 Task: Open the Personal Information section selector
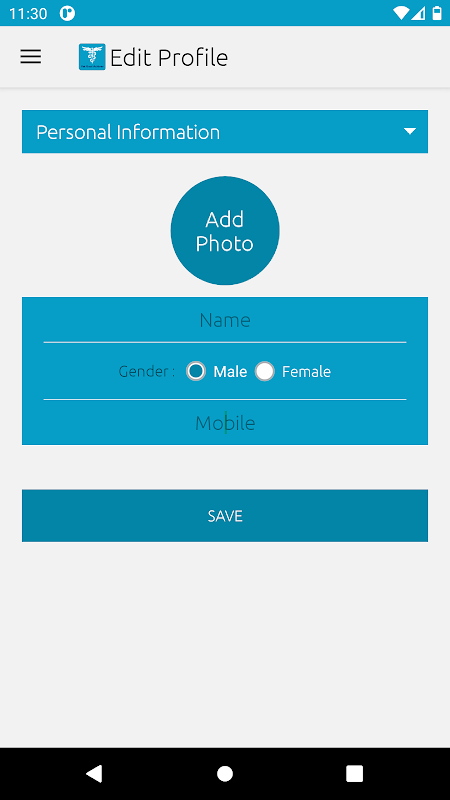(225, 132)
